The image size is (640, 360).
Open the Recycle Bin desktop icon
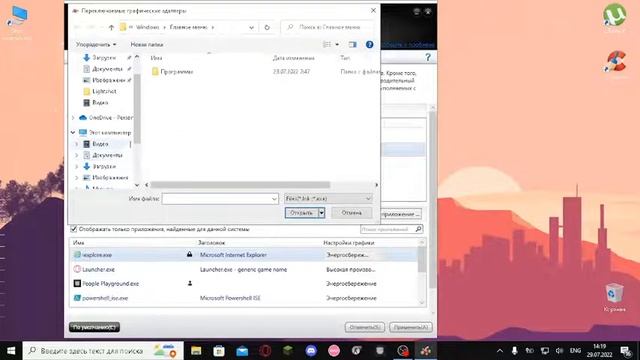point(615,297)
